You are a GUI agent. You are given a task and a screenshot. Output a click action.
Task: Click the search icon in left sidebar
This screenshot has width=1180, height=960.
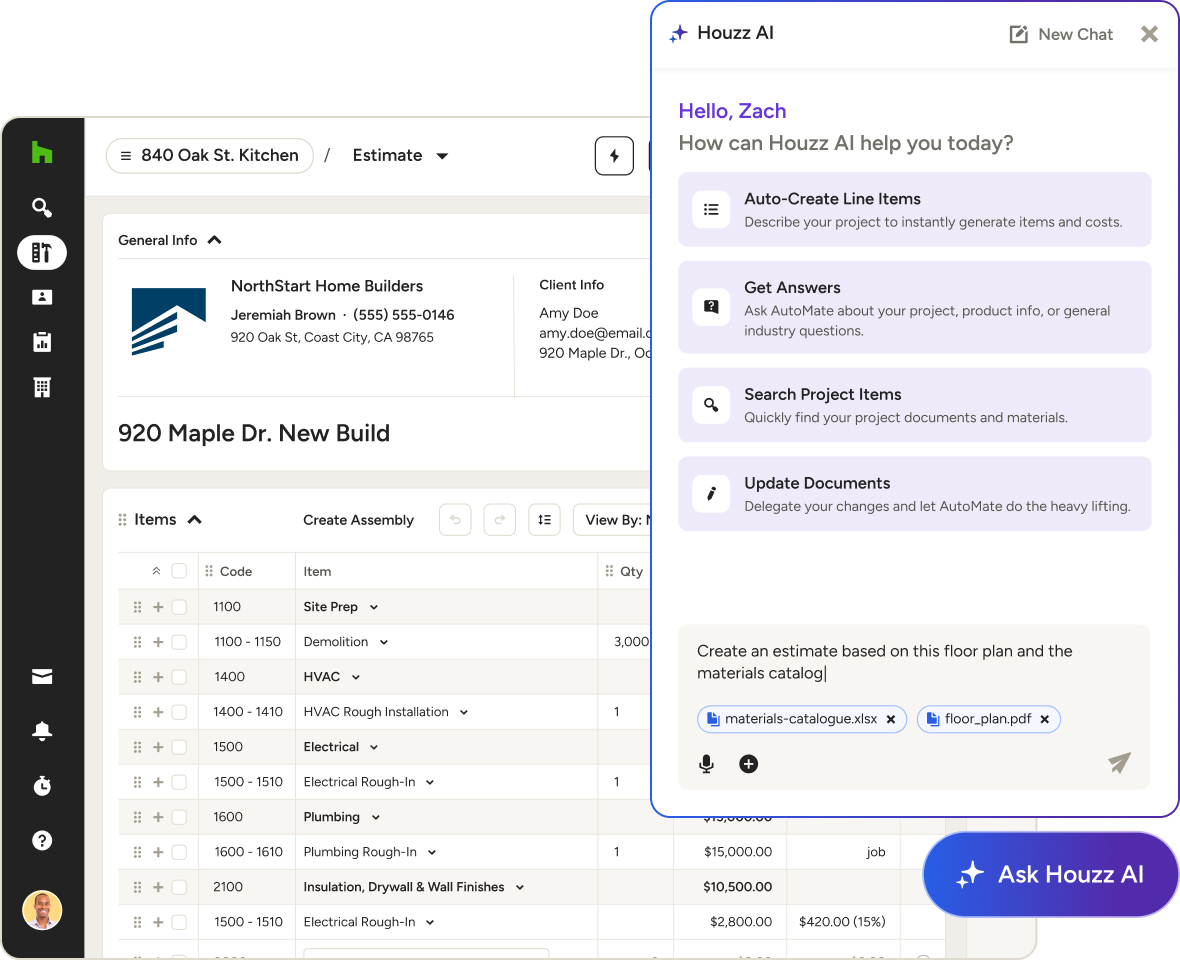click(x=41, y=208)
